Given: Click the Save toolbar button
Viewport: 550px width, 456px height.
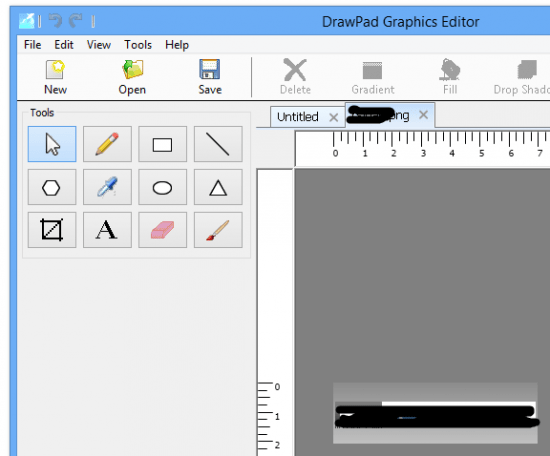Looking at the screenshot, I should 210,77.
